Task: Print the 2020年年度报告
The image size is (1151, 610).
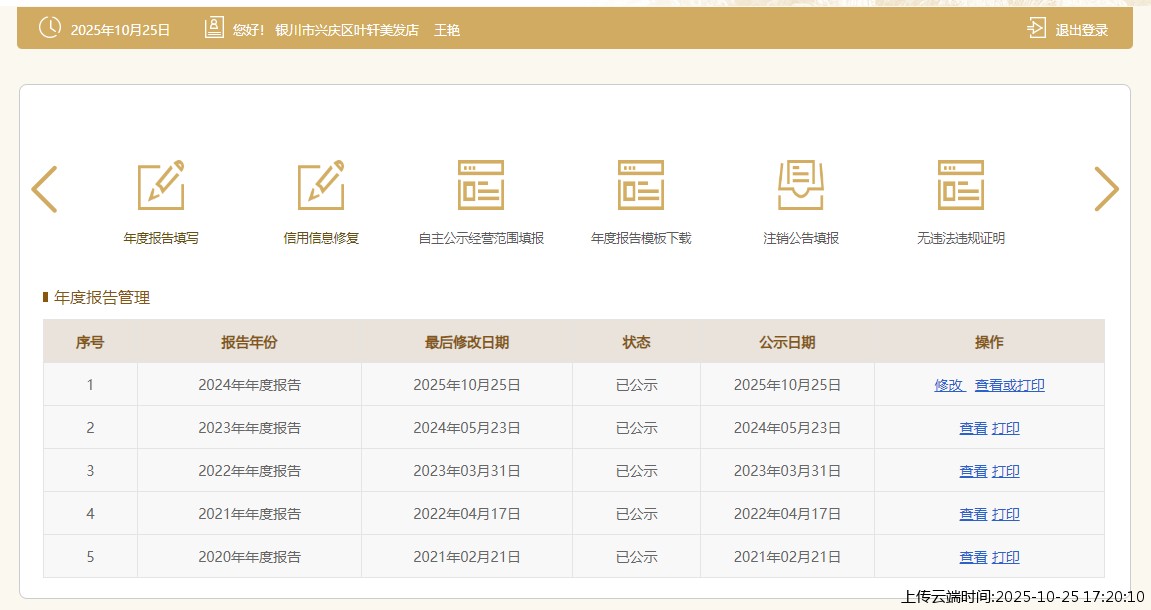Action: tap(1006, 557)
